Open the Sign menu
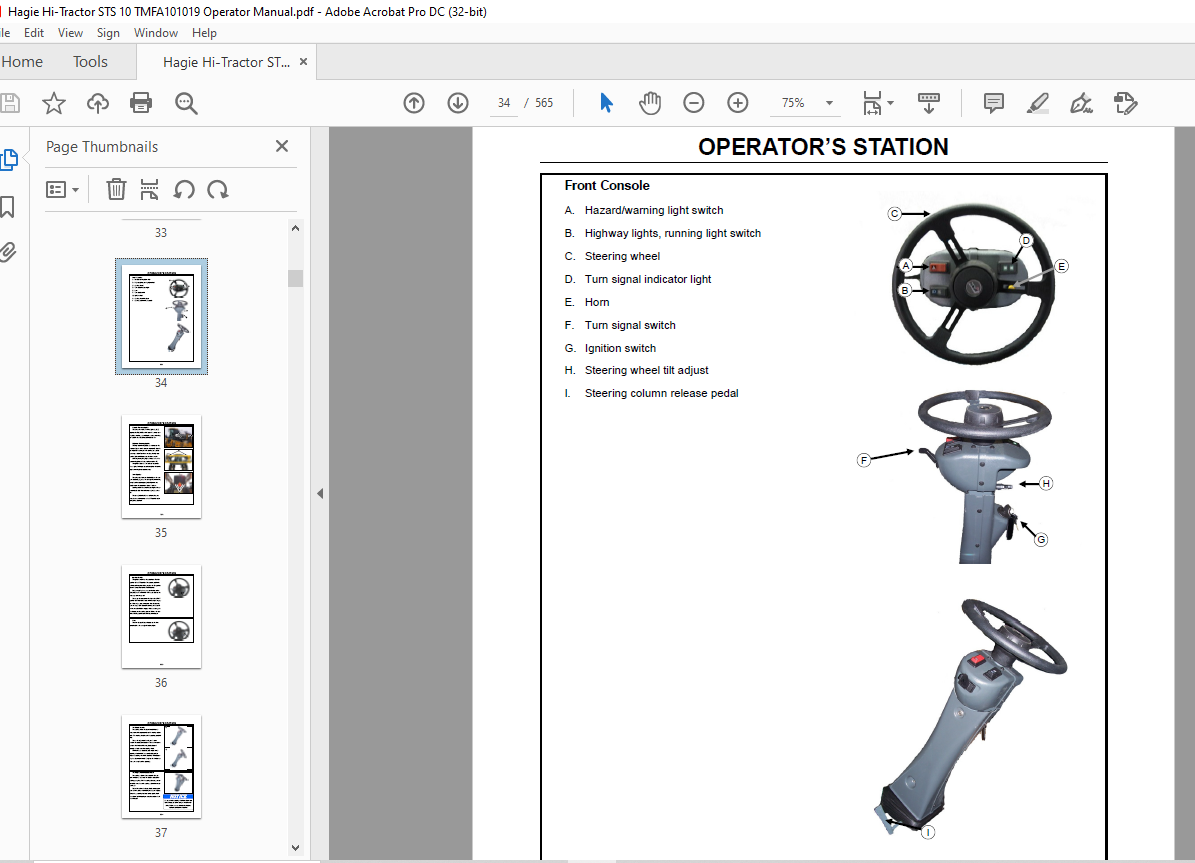Viewport: 1195px width, 863px height. coord(108,33)
